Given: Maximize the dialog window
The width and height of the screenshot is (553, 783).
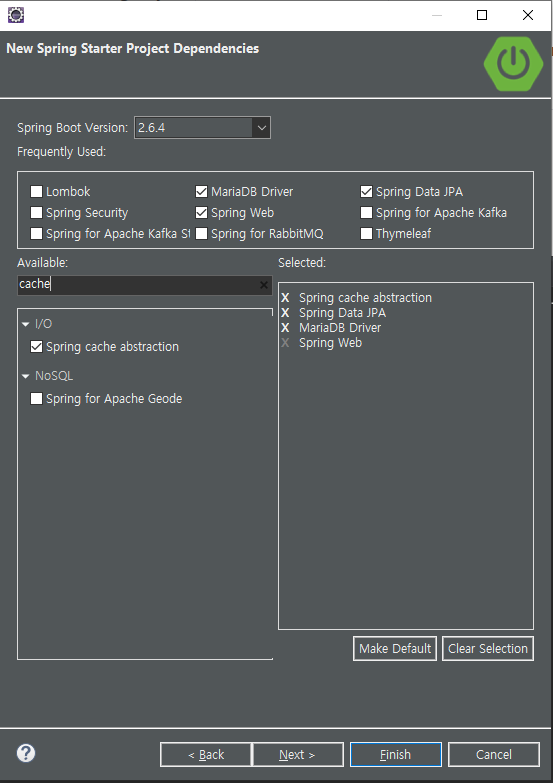Looking at the screenshot, I should [482, 15].
